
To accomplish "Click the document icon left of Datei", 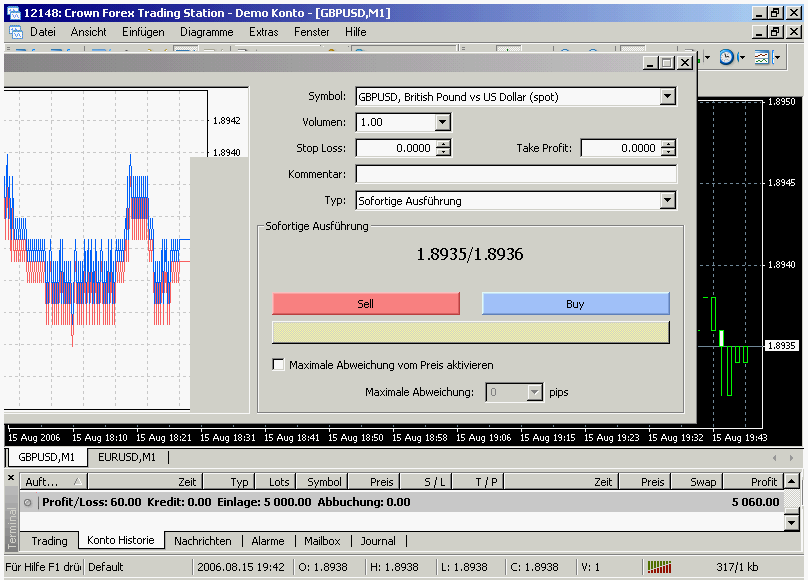I will click(x=15, y=32).
